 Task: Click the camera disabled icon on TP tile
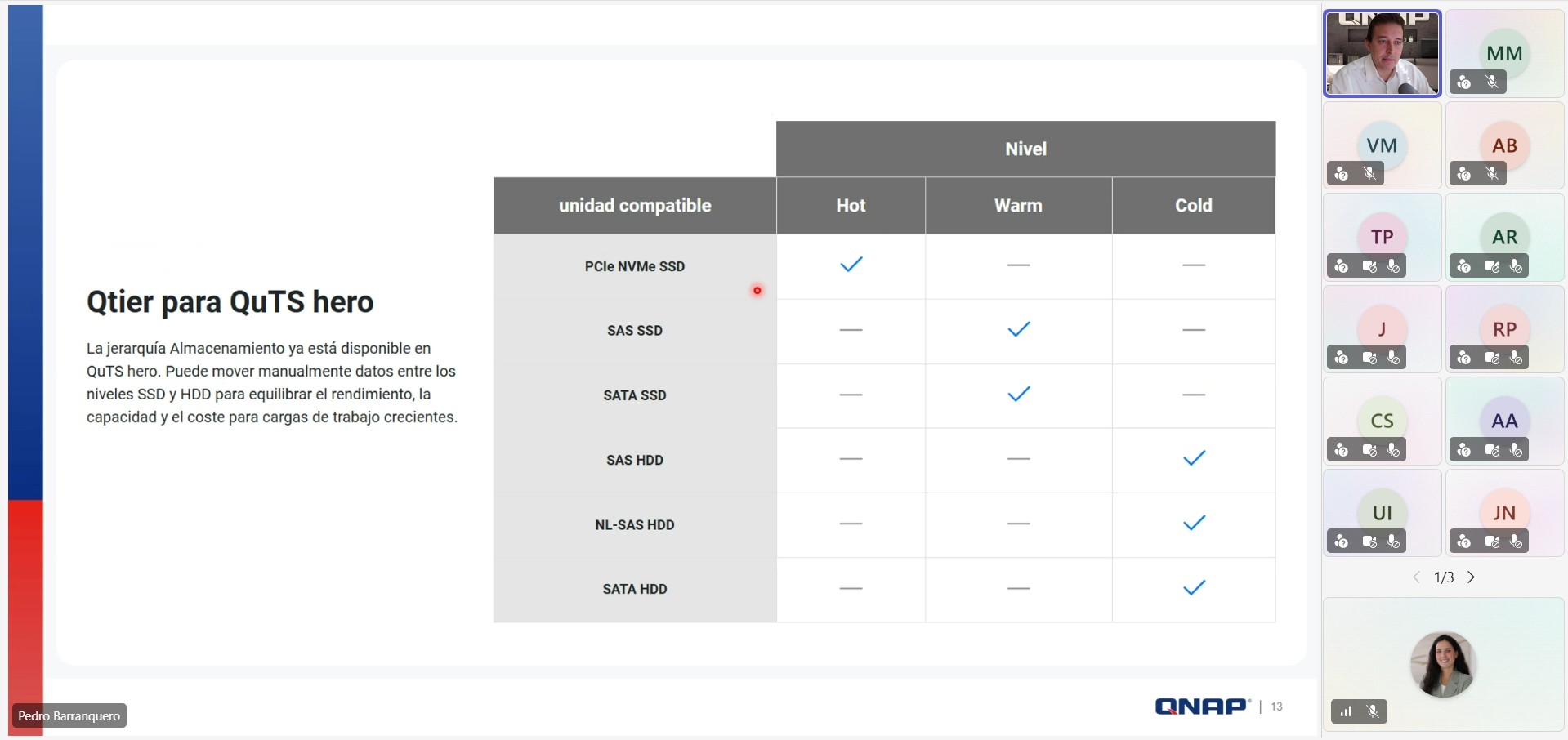tap(1369, 266)
